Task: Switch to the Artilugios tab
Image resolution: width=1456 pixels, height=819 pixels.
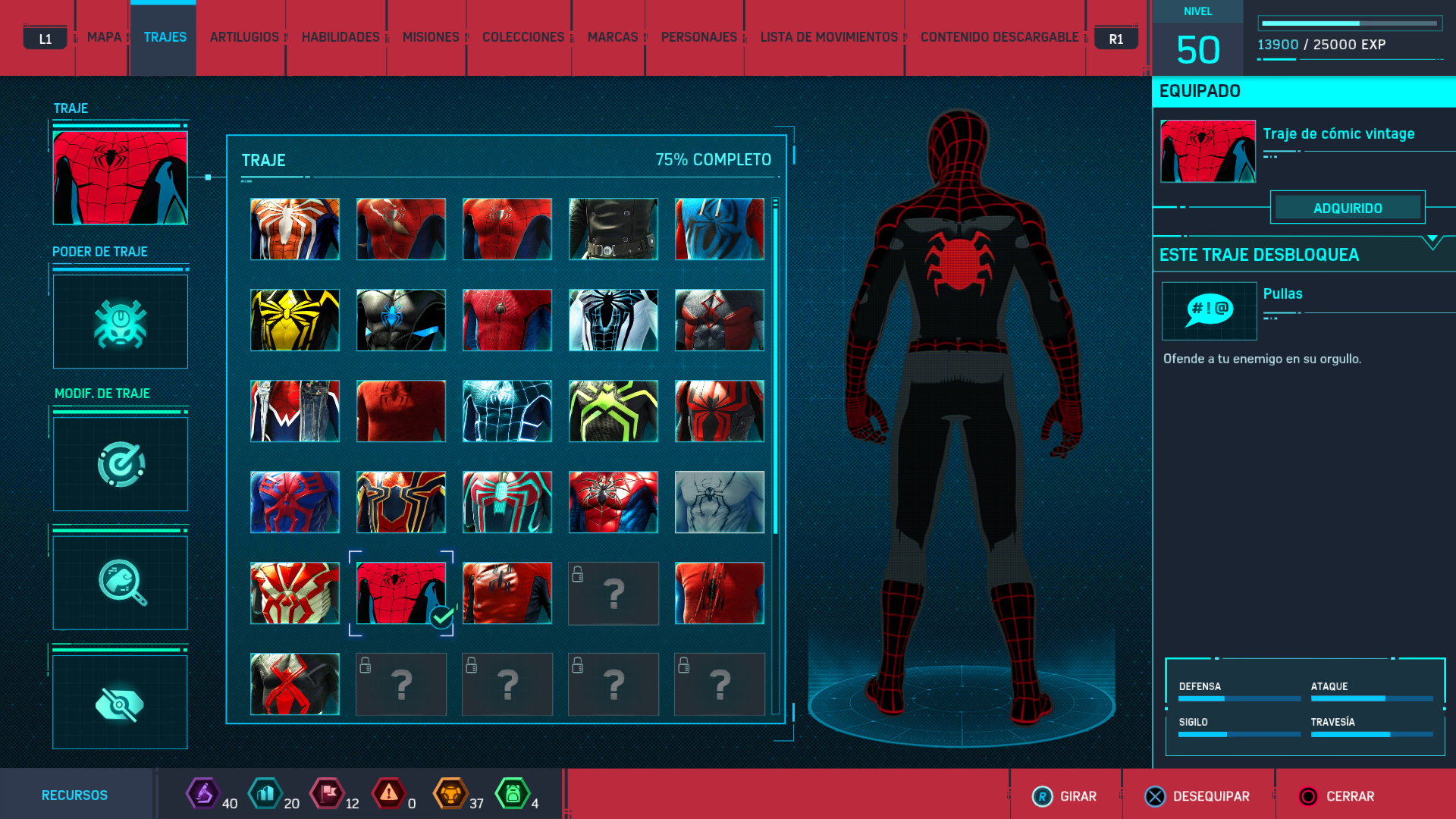Action: coord(244,37)
